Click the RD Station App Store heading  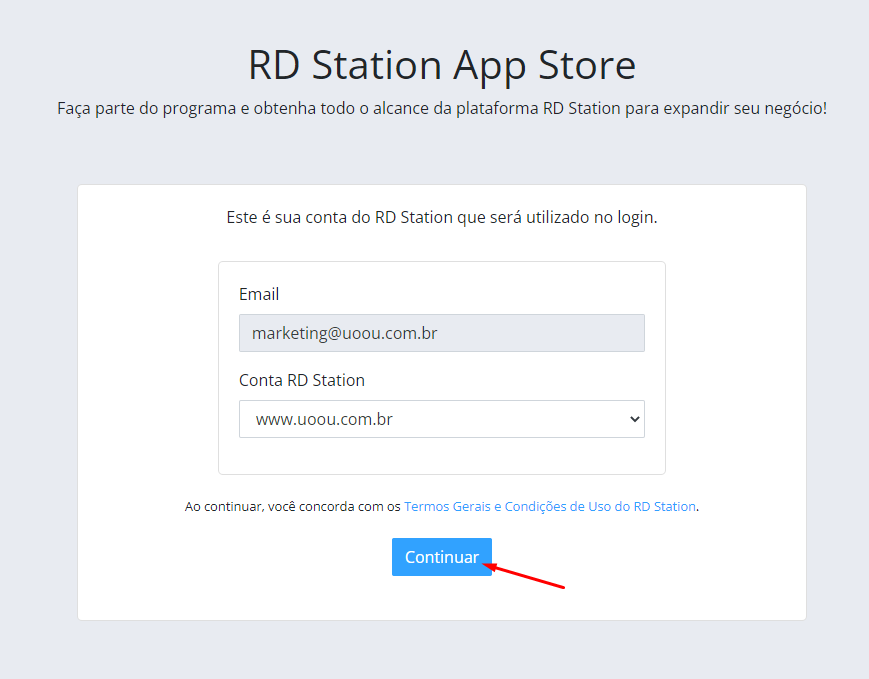pyautogui.click(x=442, y=65)
